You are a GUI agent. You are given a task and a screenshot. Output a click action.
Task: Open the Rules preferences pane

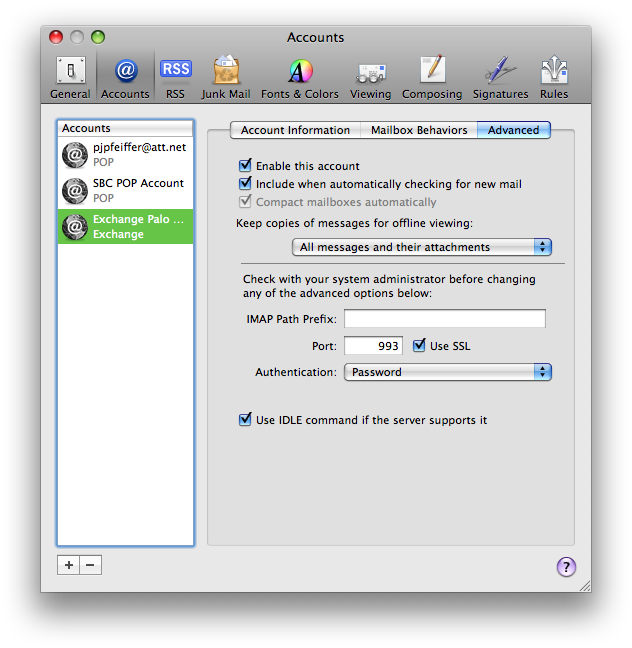coord(553,78)
